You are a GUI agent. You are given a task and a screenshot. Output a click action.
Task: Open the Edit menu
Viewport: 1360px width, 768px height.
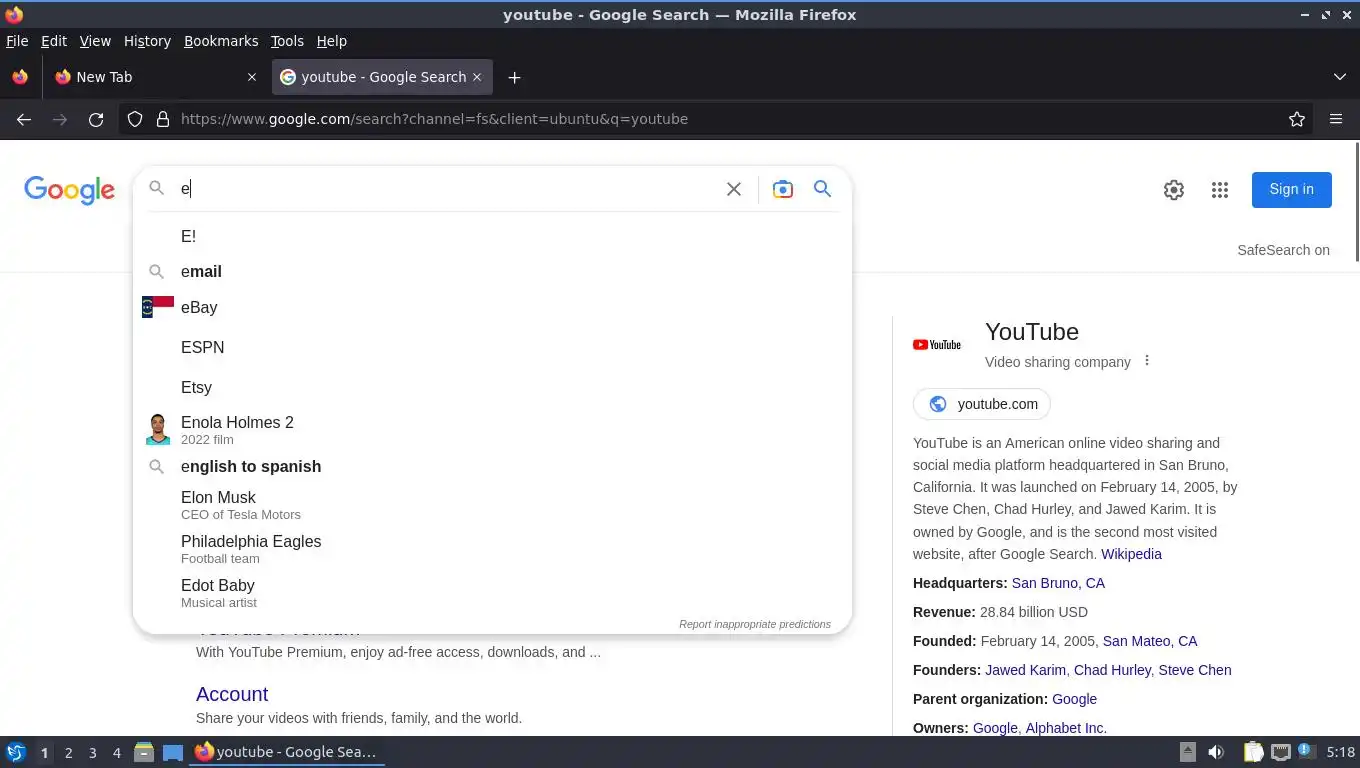(54, 41)
